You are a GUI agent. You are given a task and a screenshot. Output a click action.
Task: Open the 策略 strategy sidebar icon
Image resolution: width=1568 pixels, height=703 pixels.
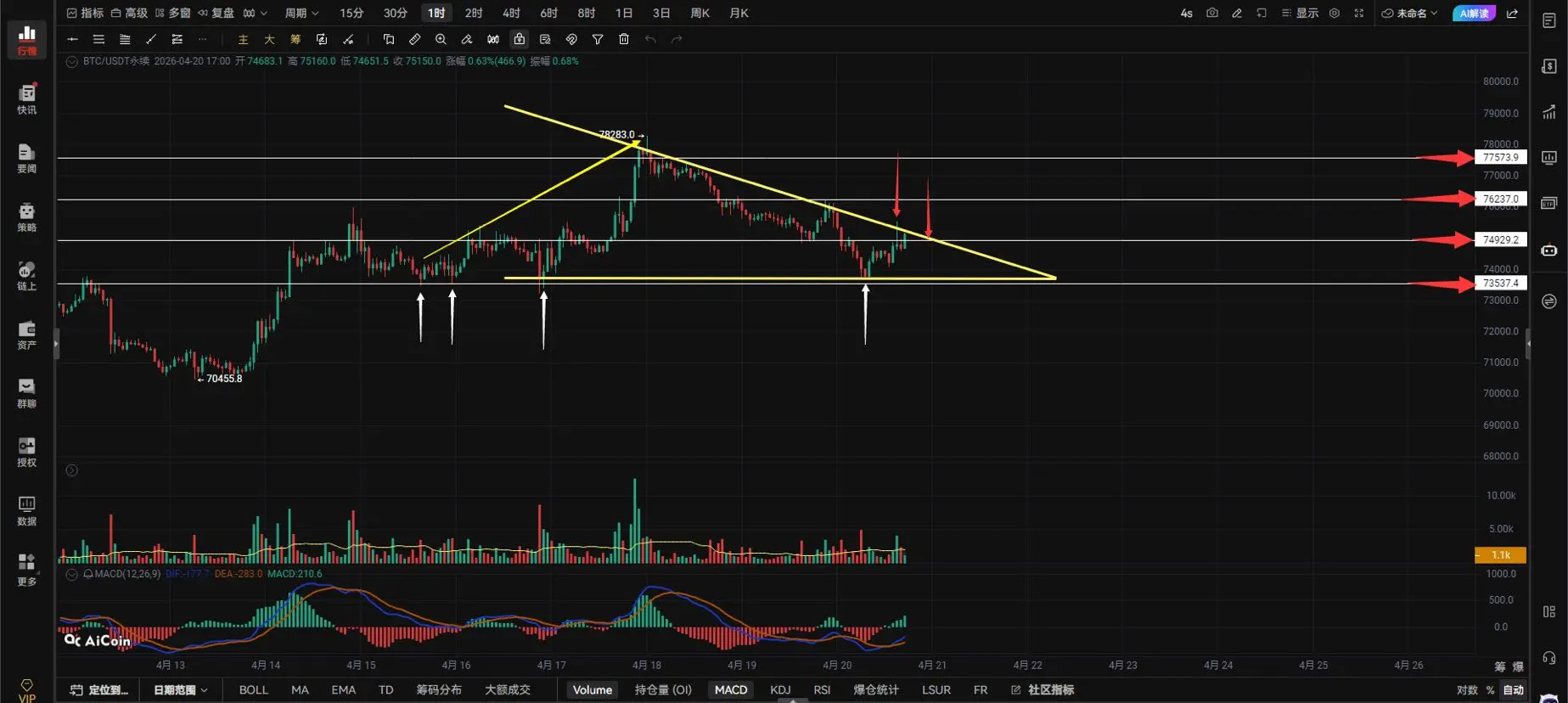(27, 217)
